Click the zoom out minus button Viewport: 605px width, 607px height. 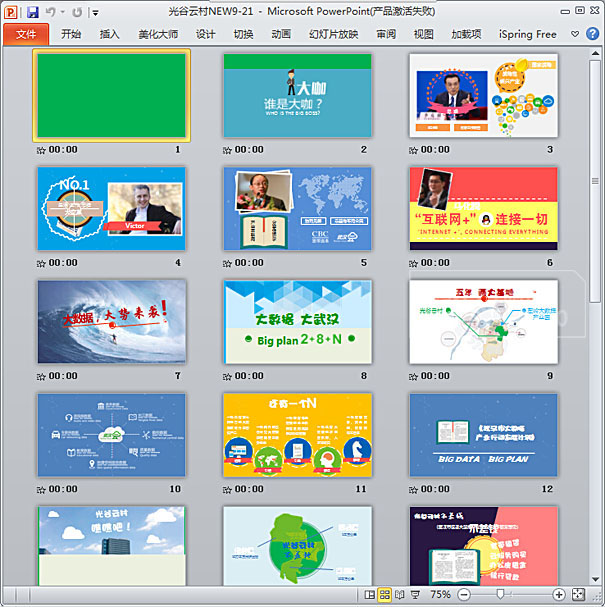click(465, 594)
